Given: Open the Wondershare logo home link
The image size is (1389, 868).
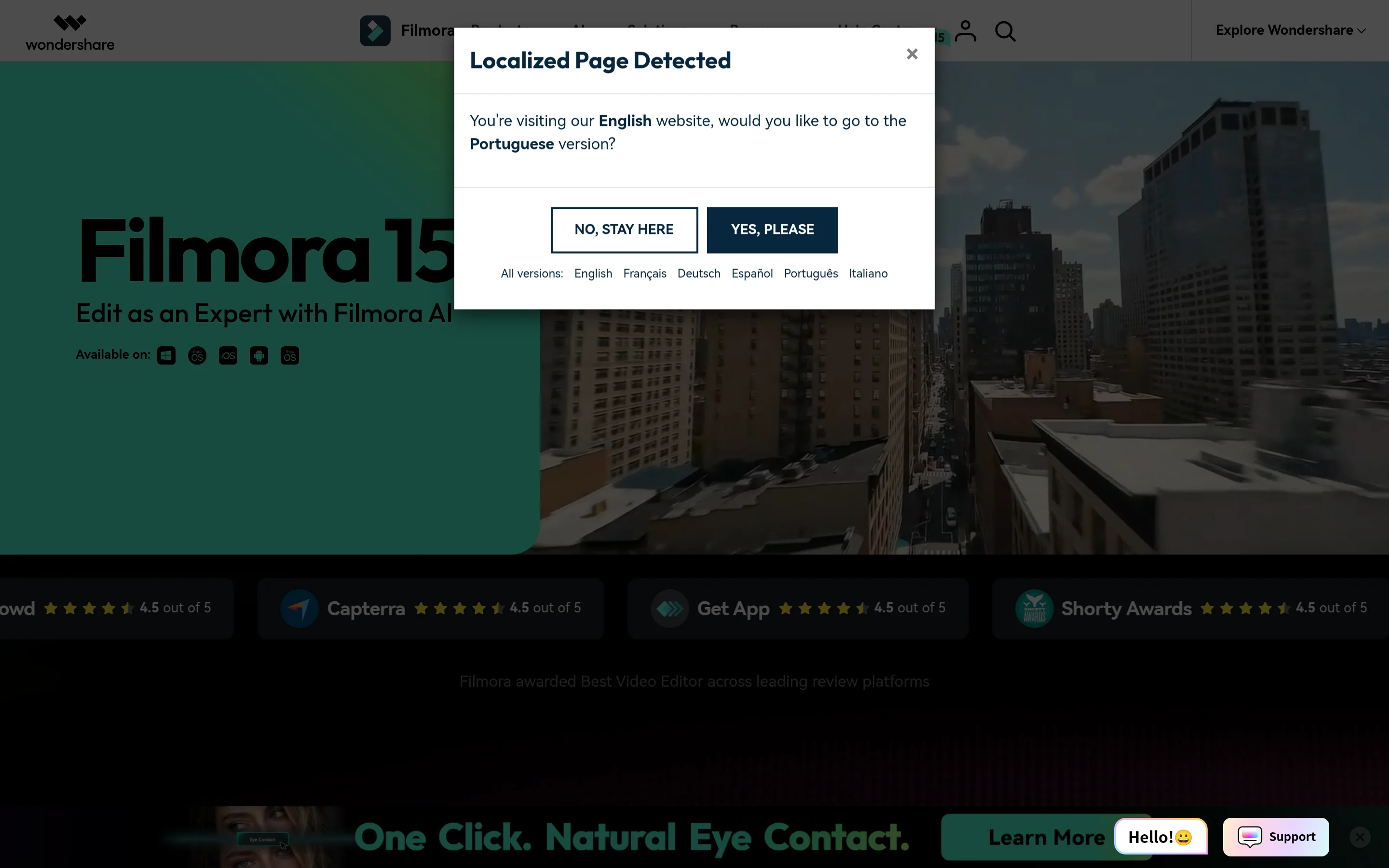Looking at the screenshot, I should 70,32.
